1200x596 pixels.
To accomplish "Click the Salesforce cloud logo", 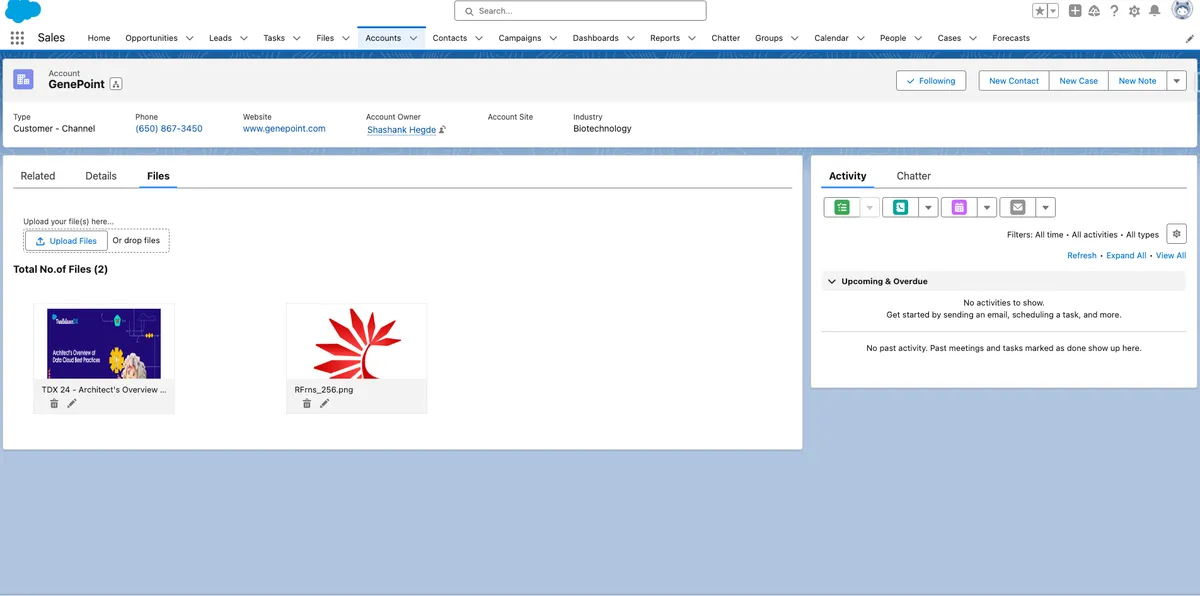I will pyautogui.click(x=23, y=11).
